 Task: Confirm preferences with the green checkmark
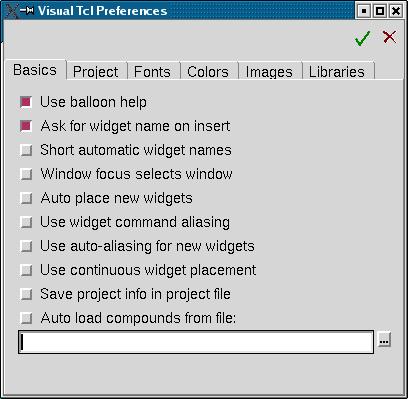click(362, 38)
